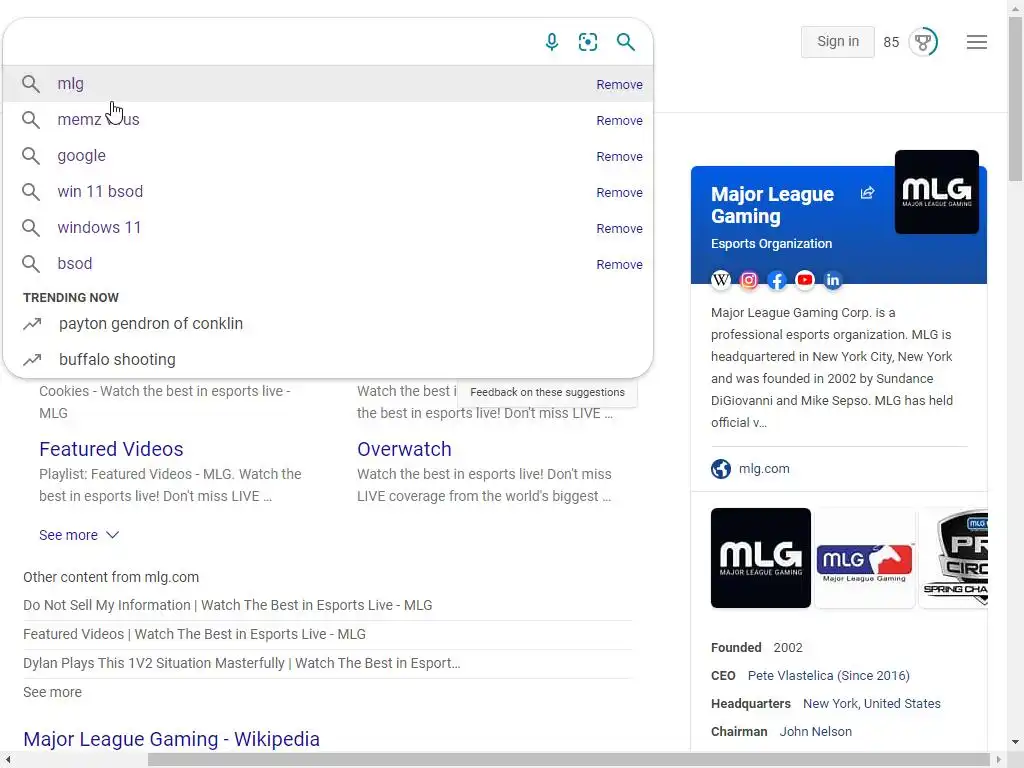Click the search icon beside bsod suggestion
This screenshot has width=1024, height=768.
[x=31, y=264]
